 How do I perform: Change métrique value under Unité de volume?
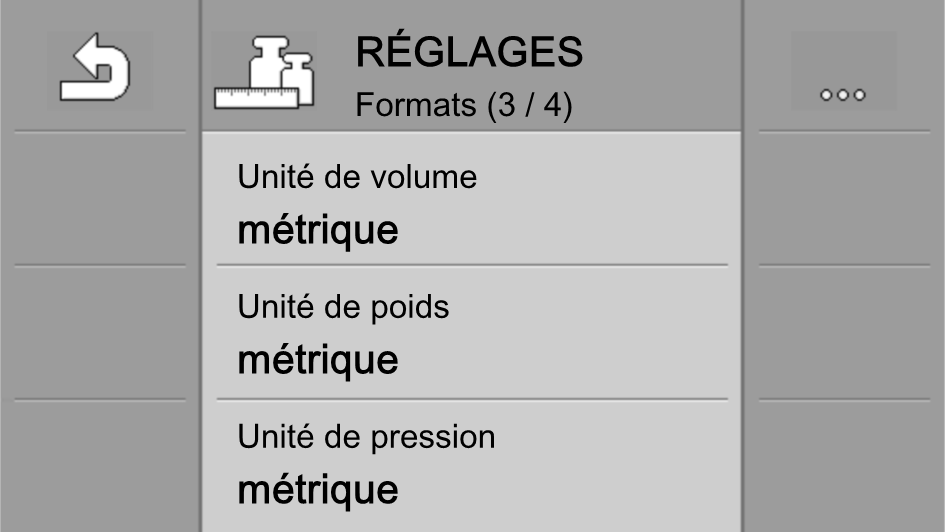(318, 231)
